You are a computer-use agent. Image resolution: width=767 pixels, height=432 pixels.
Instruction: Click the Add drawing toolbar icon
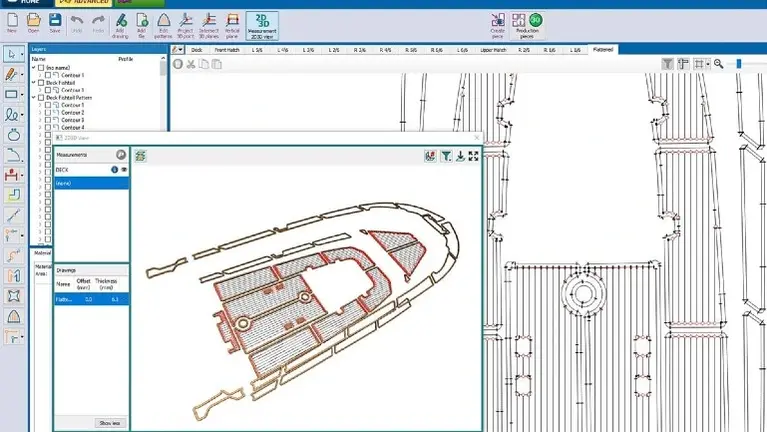(x=121, y=22)
